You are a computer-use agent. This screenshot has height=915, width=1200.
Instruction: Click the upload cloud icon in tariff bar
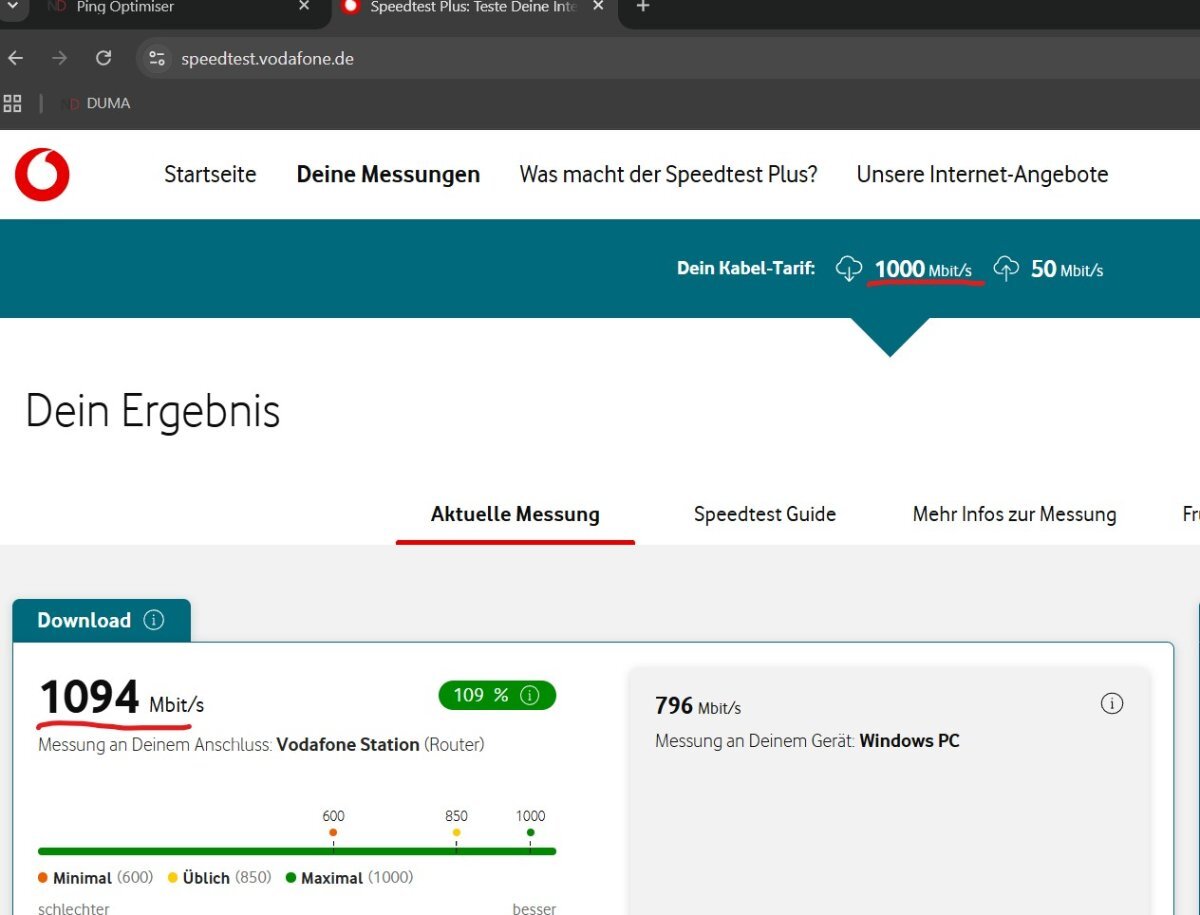point(1006,268)
